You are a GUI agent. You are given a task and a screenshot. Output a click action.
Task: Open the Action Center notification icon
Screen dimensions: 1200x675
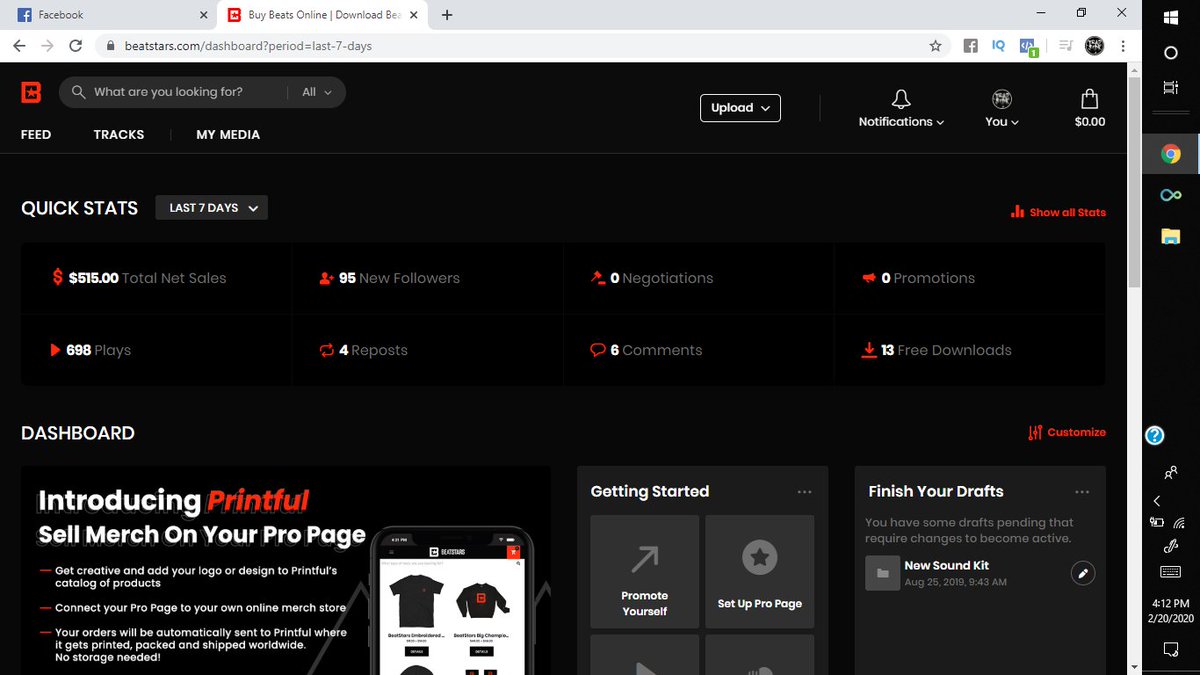1171,650
